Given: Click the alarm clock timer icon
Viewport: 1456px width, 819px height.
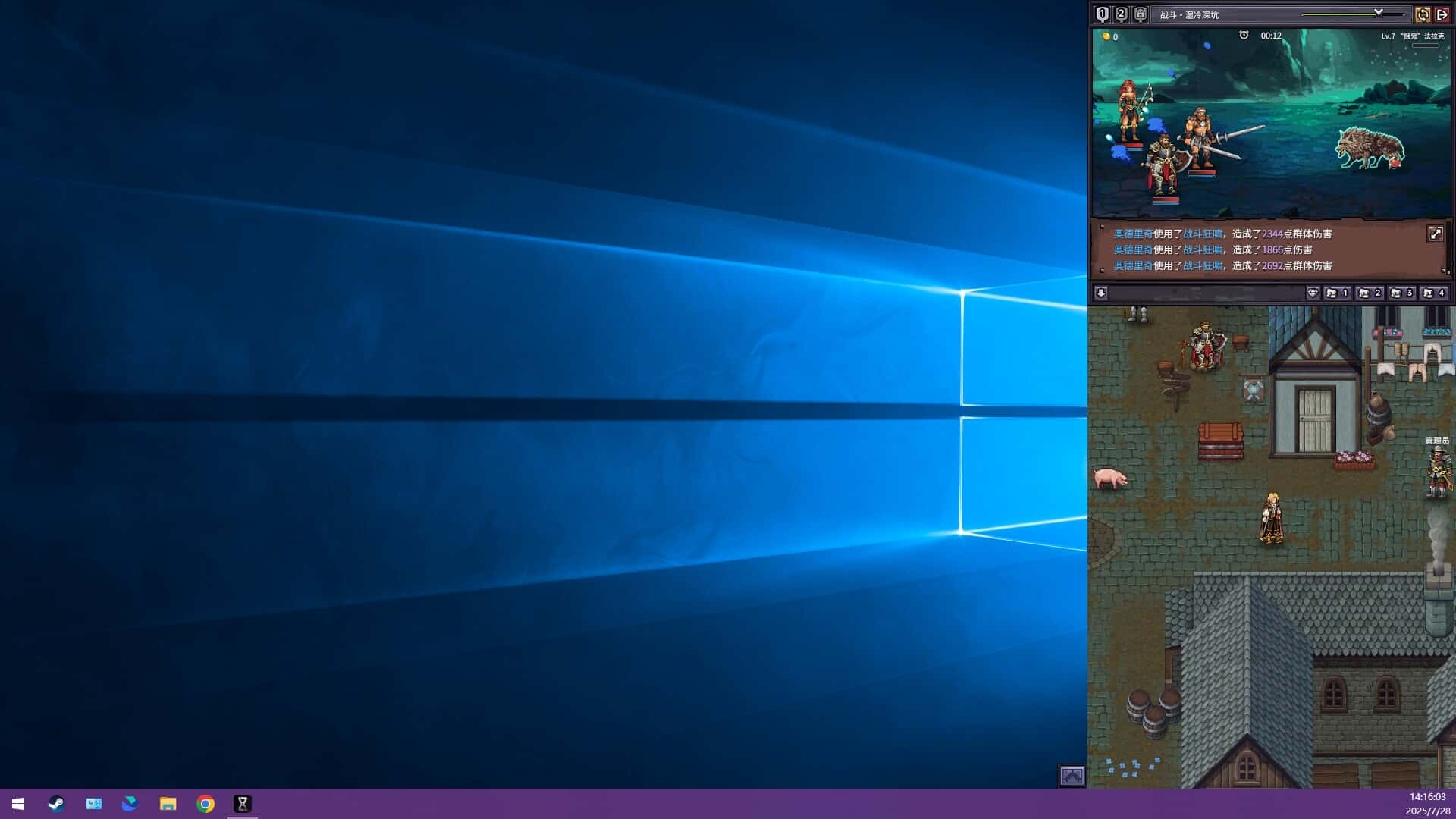Looking at the screenshot, I should coord(1244,36).
